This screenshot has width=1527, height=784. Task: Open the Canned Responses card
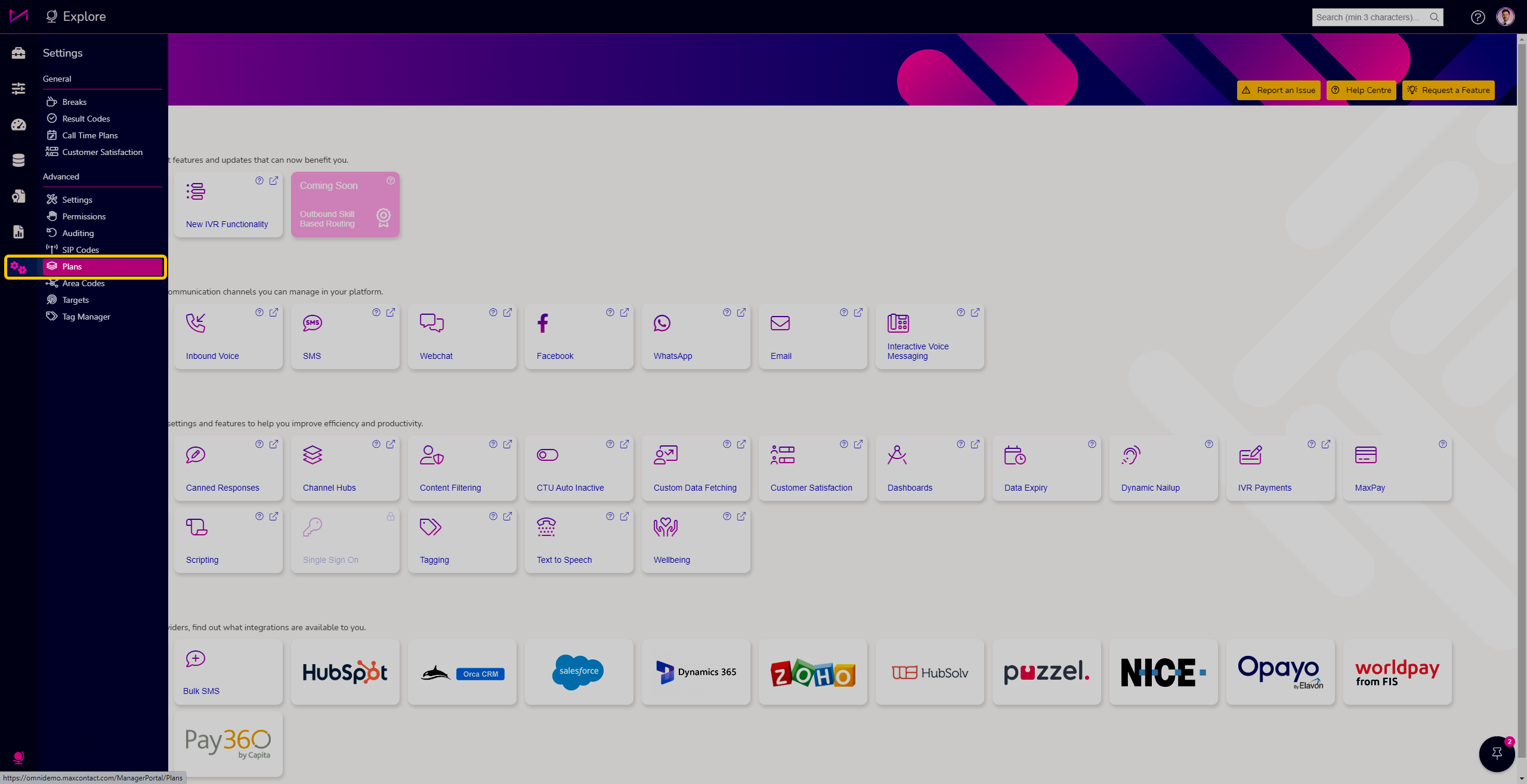coord(228,468)
